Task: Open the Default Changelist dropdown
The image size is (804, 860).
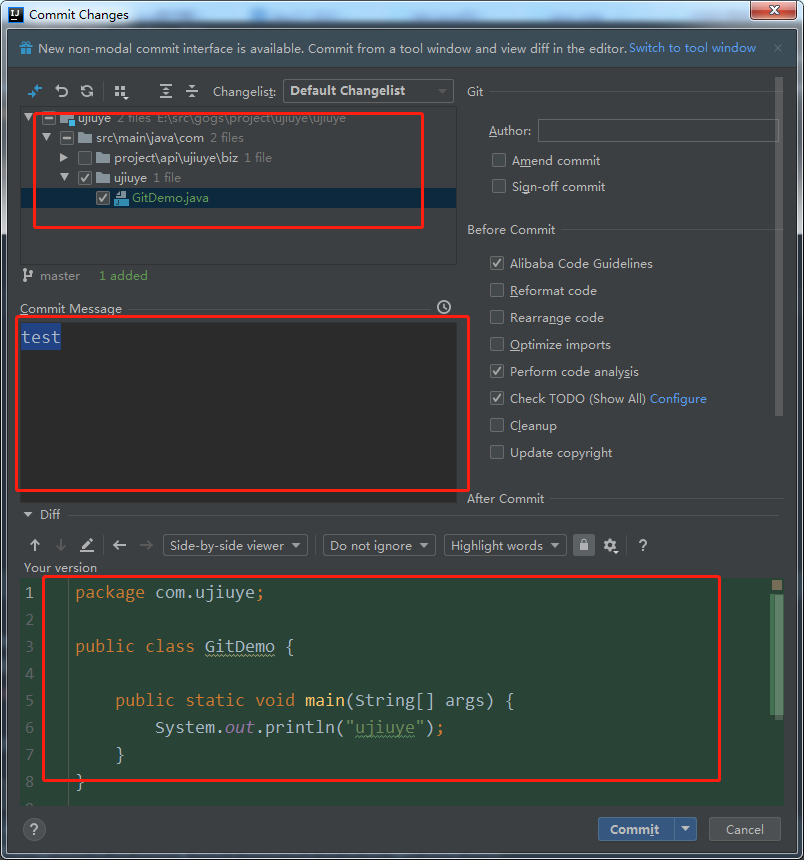Action: [368, 91]
